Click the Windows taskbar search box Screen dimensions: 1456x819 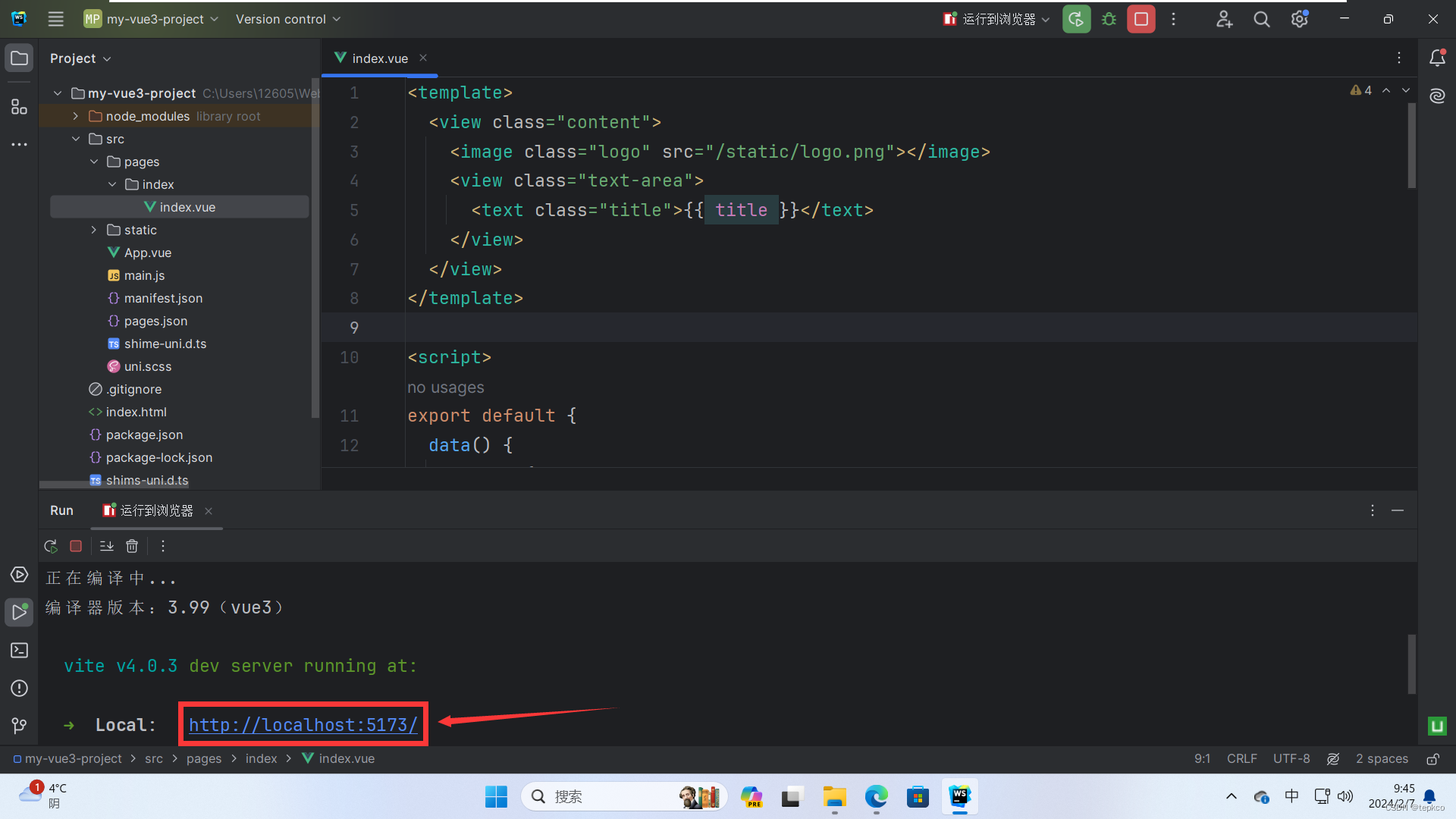pyautogui.click(x=624, y=796)
